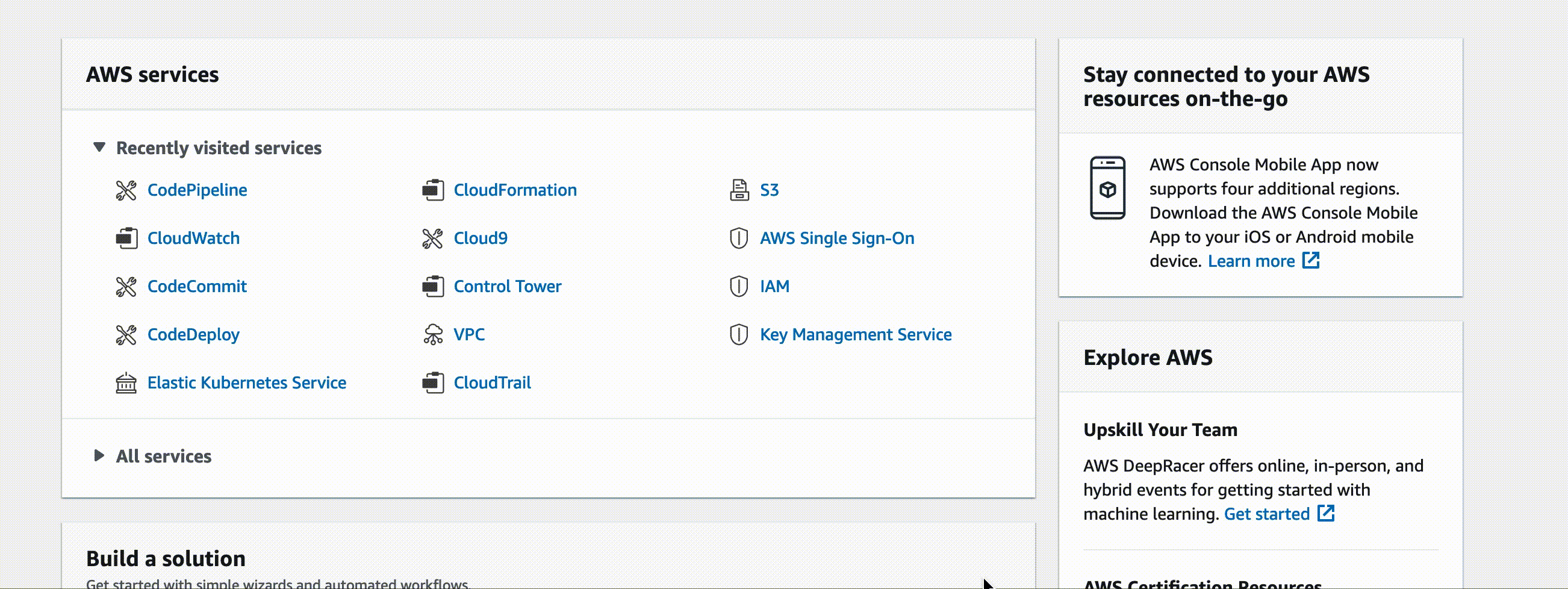This screenshot has width=1568, height=589.
Task: Open the CodeDeploy service link
Action: pos(193,334)
